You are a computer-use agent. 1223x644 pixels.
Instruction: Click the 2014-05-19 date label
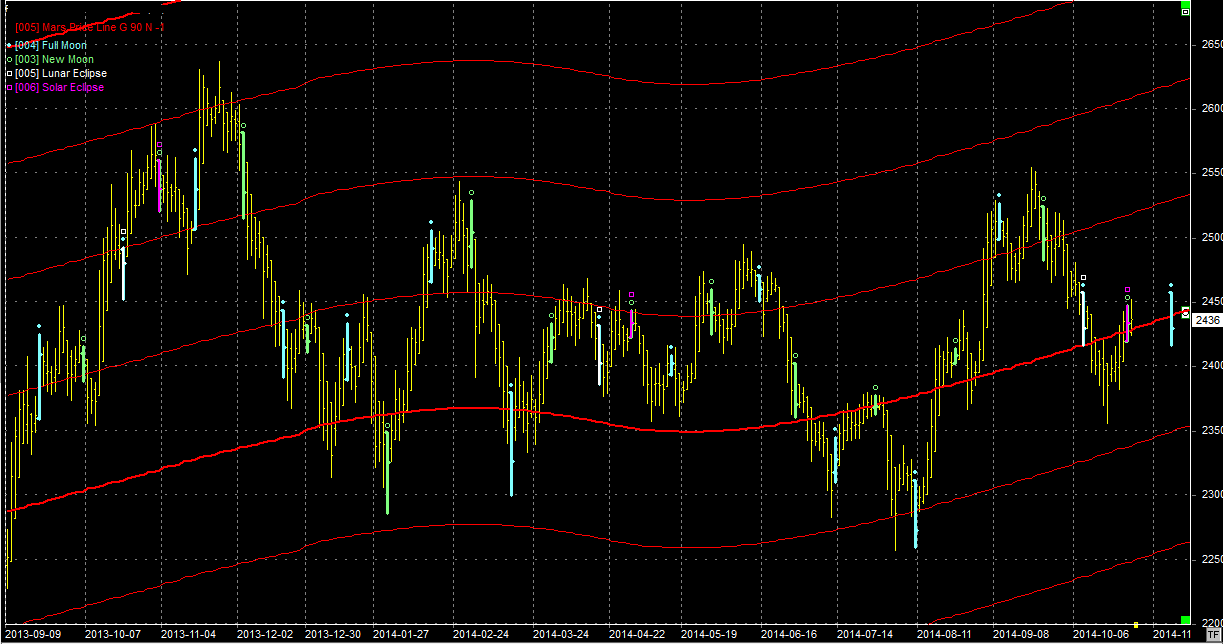(709, 634)
